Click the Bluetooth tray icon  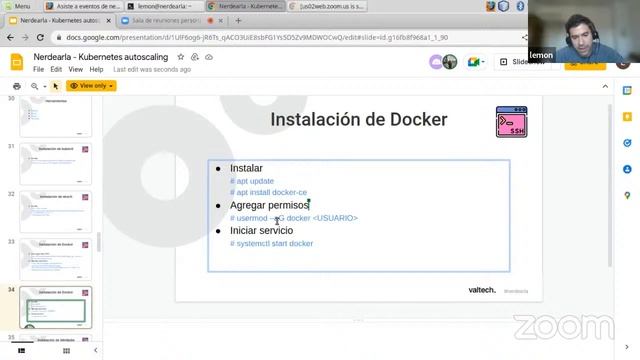click(520, 6)
